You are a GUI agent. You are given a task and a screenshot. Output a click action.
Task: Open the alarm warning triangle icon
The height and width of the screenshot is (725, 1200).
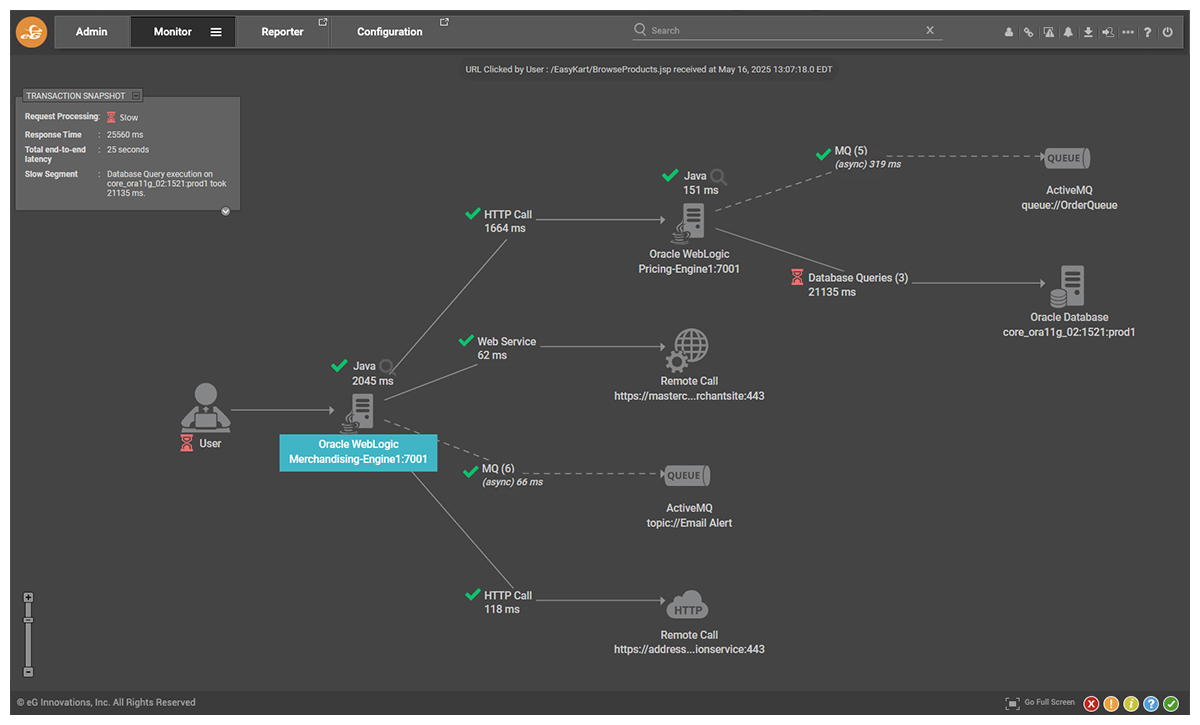coord(1048,32)
